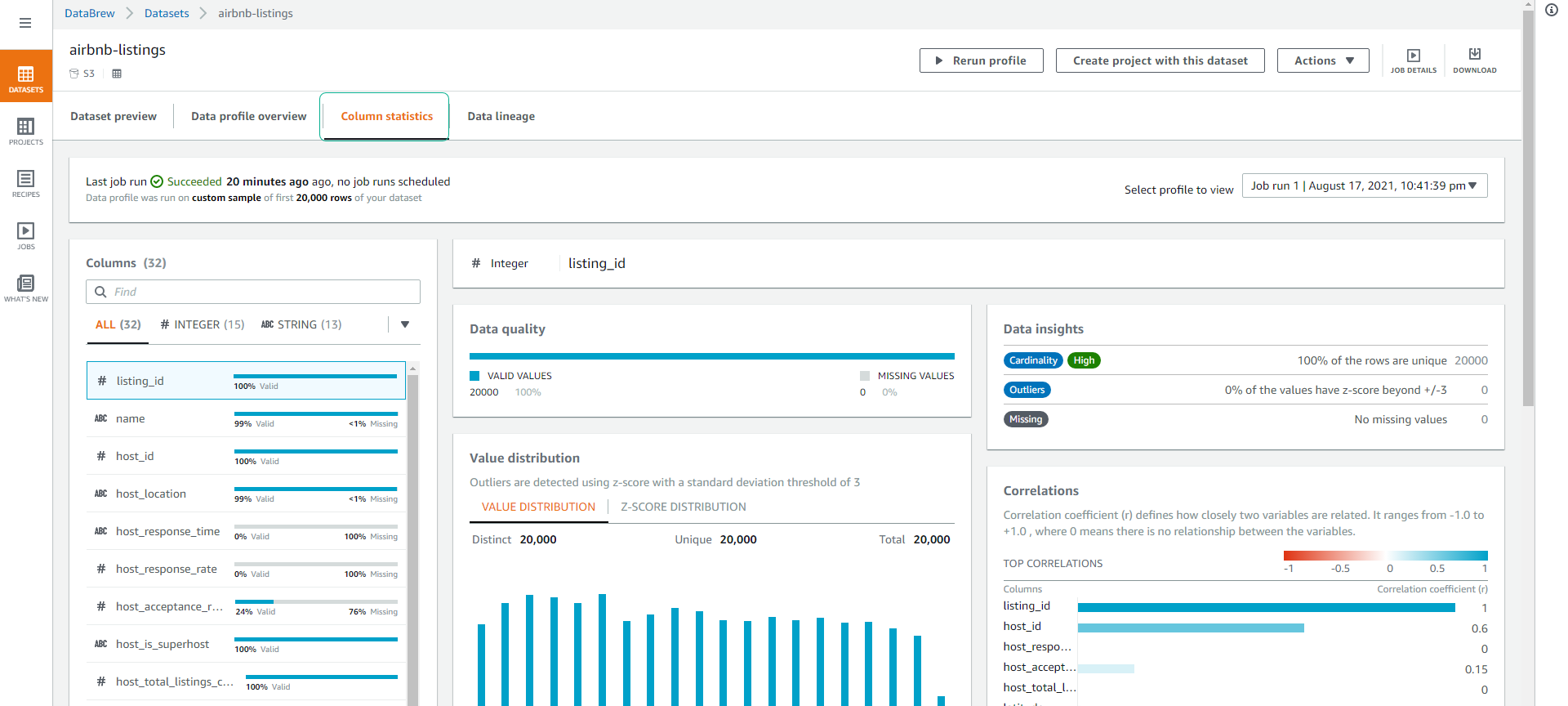Show ALL (32) columns filter
The height and width of the screenshot is (706, 1568).
(118, 324)
